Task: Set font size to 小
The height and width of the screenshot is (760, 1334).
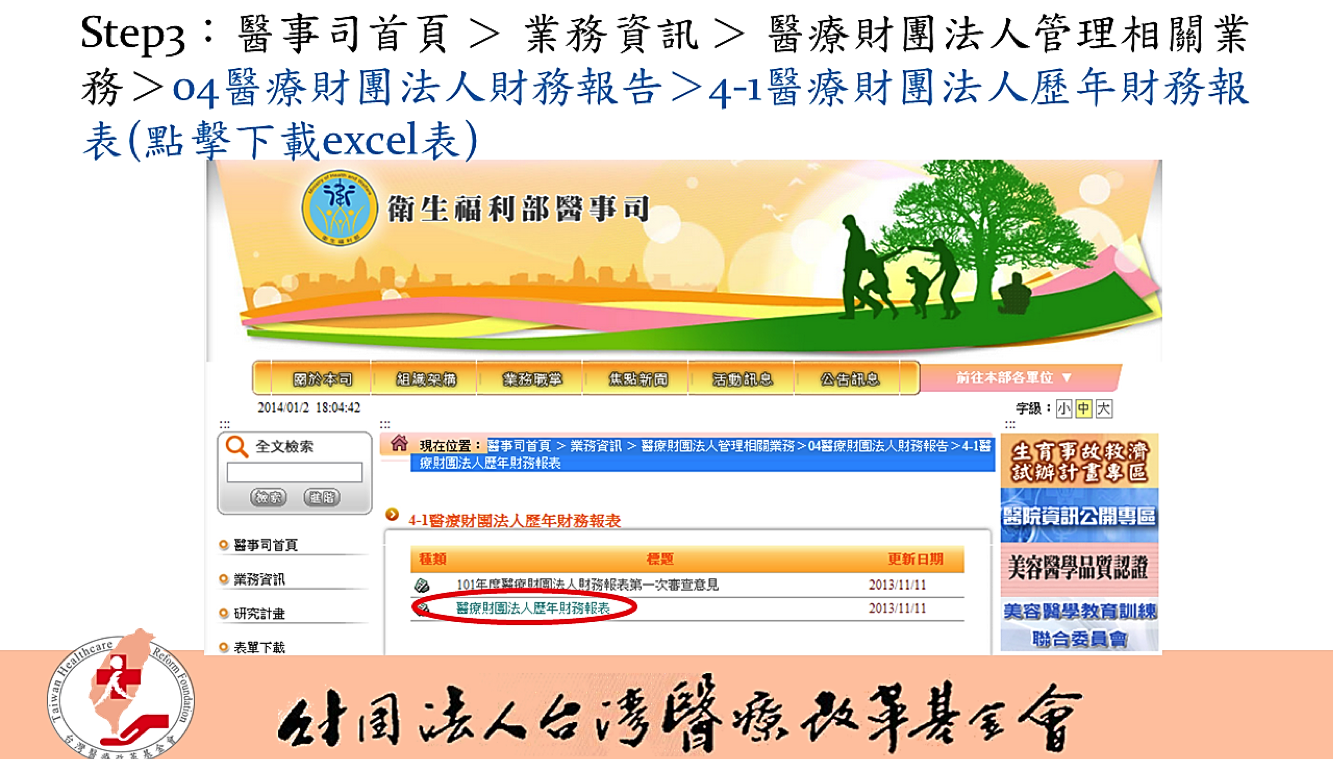Action: pyautogui.click(x=1064, y=409)
